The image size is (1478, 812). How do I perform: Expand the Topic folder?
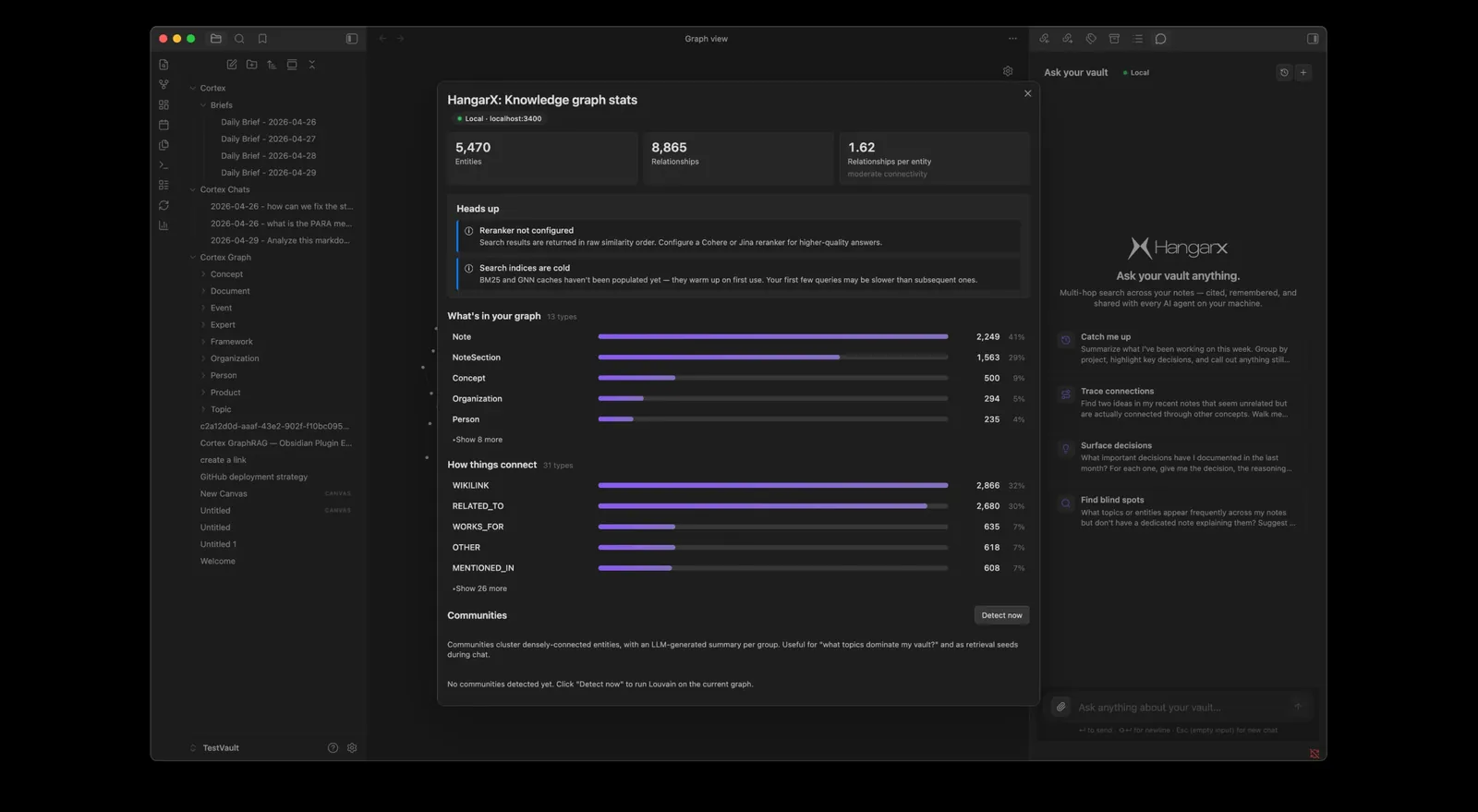[x=203, y=409]
